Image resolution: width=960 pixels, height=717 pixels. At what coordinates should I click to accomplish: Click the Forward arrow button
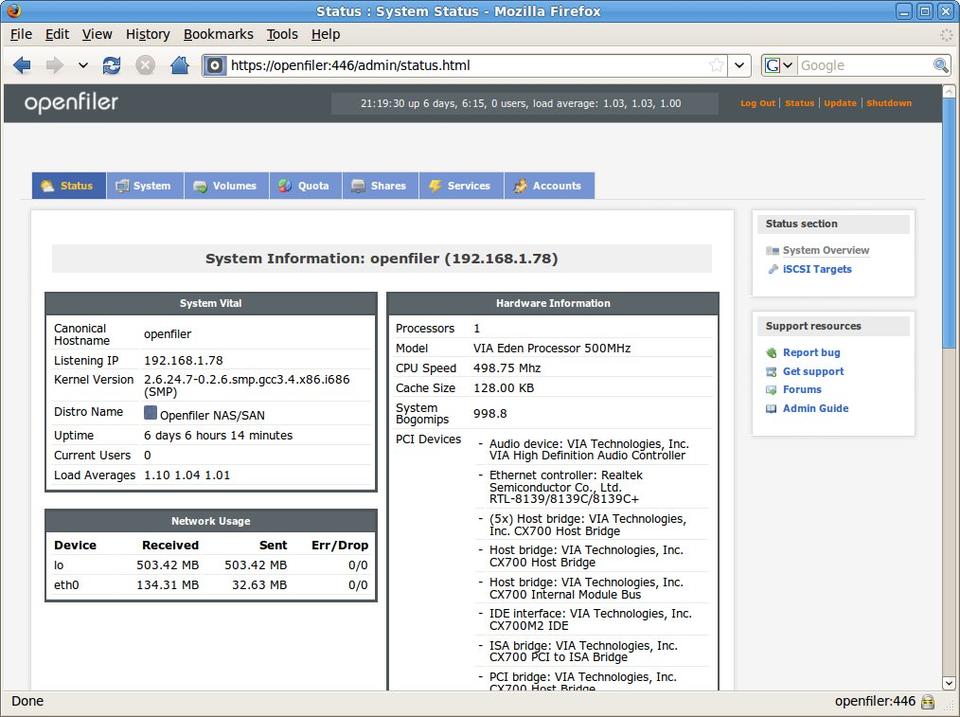(x=54, y=65)
